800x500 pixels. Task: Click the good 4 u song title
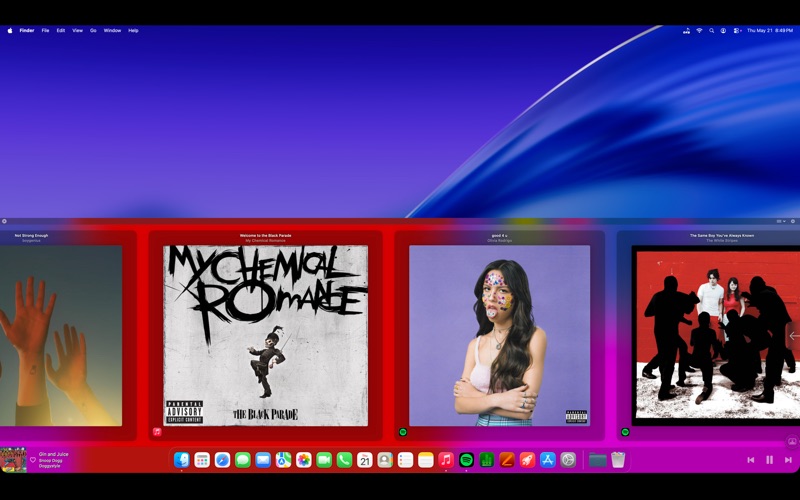(x=499, y=236)
